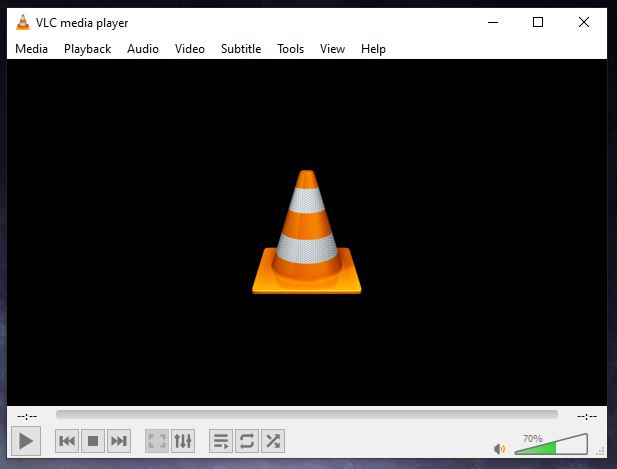Viewport: 617px width, 469px height.
Task: Click VLC cone icon in title bar
Action: click(x=23, y=22)
